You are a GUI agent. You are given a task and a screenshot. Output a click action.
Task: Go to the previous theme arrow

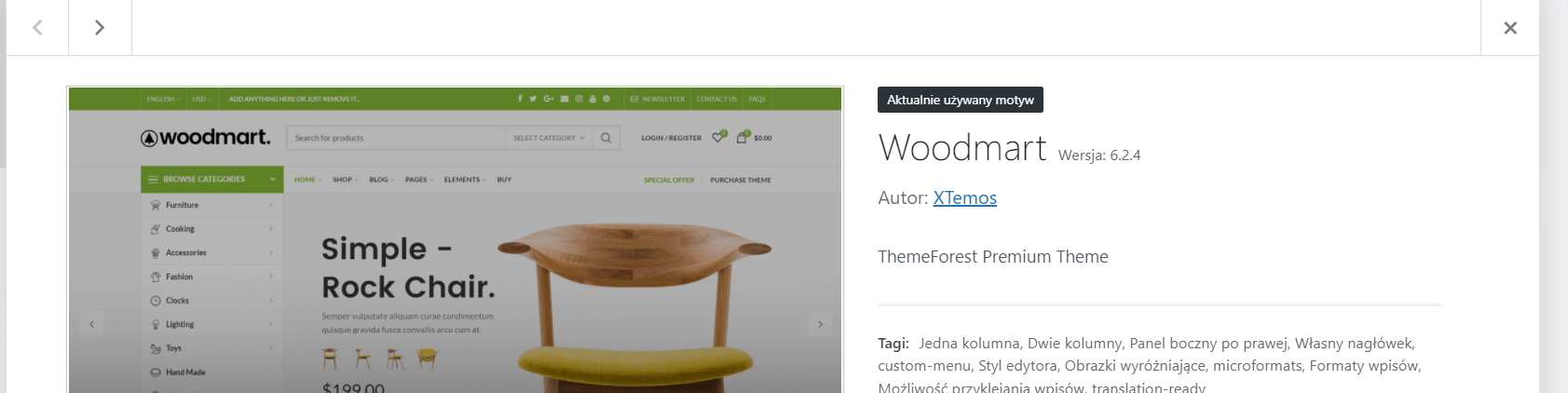37,28
